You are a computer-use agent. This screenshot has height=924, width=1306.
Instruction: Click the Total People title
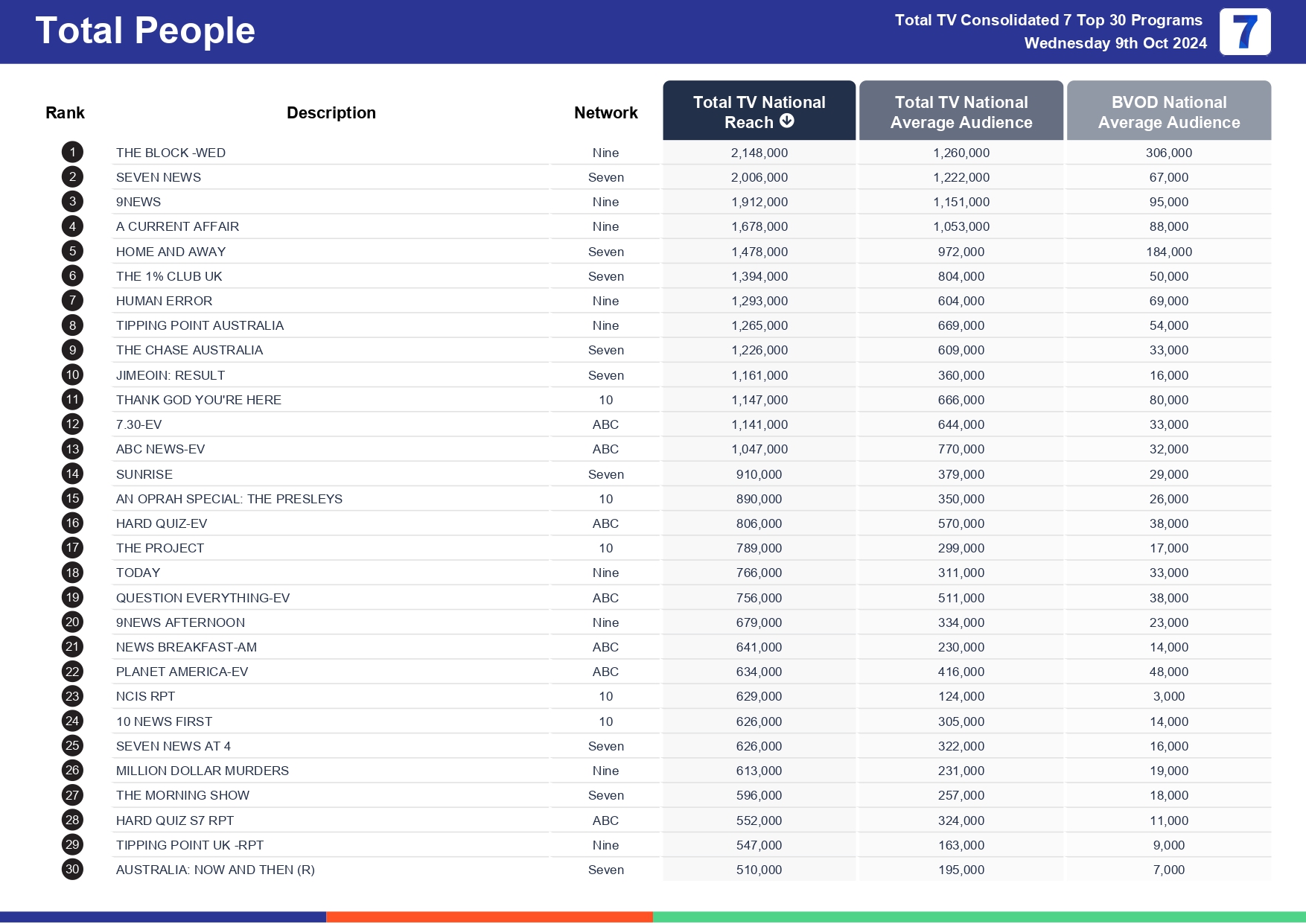[145, 30]
